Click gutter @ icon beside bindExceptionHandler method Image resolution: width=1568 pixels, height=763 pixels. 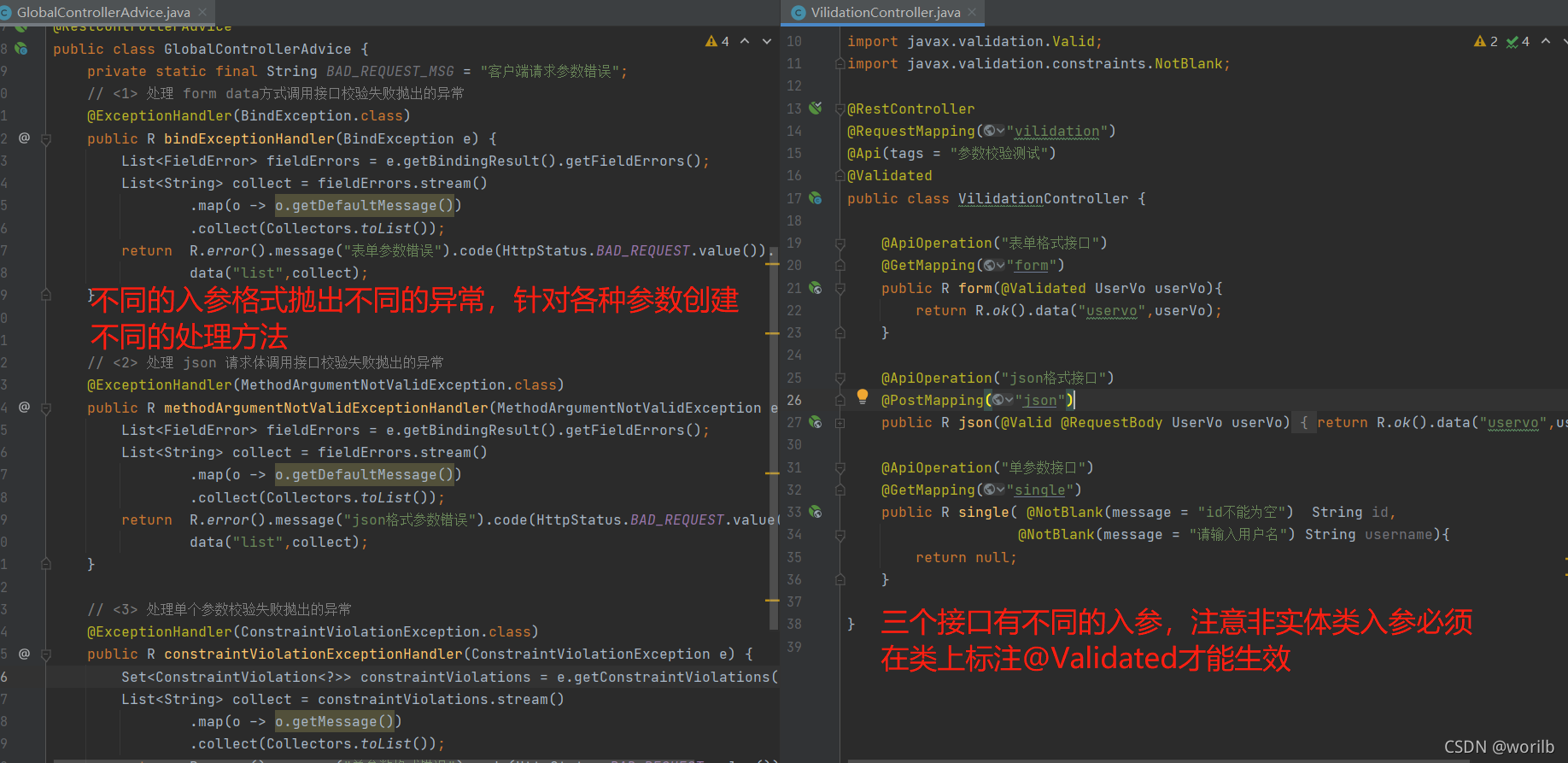24,138
